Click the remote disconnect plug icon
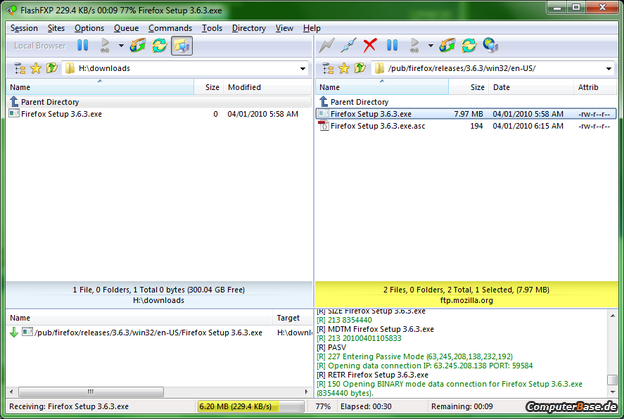 click(x=348, y=45)
